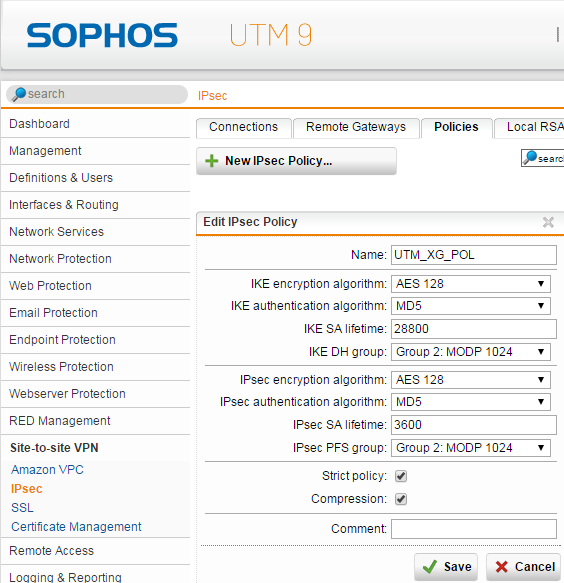This screenshot has height=583, width=564.
Task: Open Logging & Reporting menu
Action: pos(96,574)
